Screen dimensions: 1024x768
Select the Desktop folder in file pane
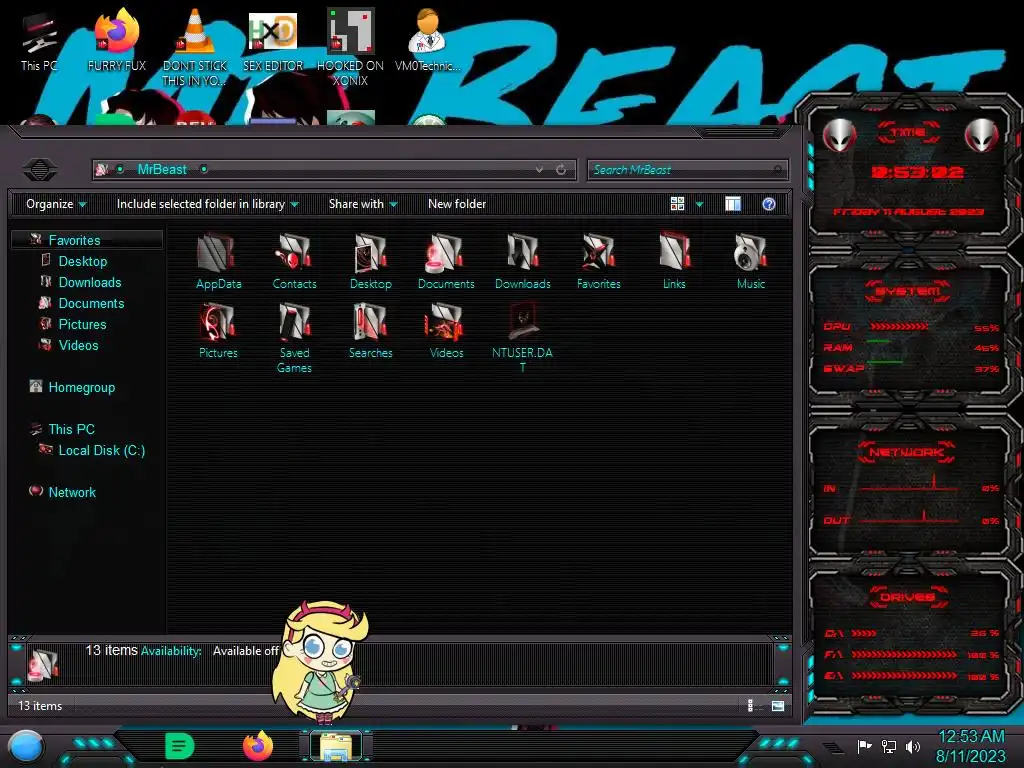click(370, 261)
